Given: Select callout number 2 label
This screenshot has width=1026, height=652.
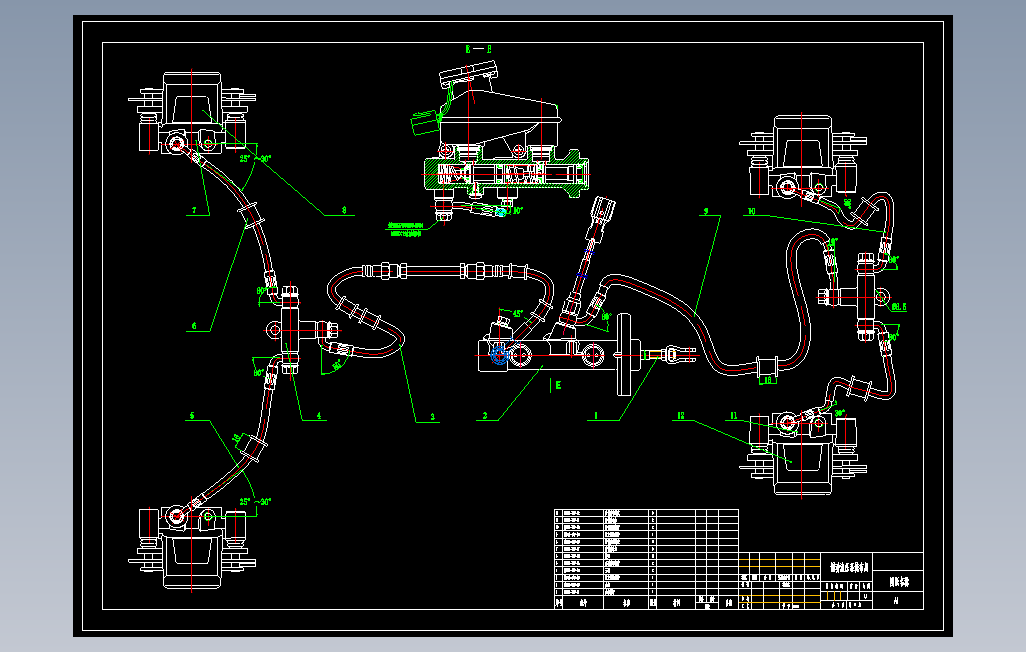Looking at the screenshot, I should tap(485, 416).
